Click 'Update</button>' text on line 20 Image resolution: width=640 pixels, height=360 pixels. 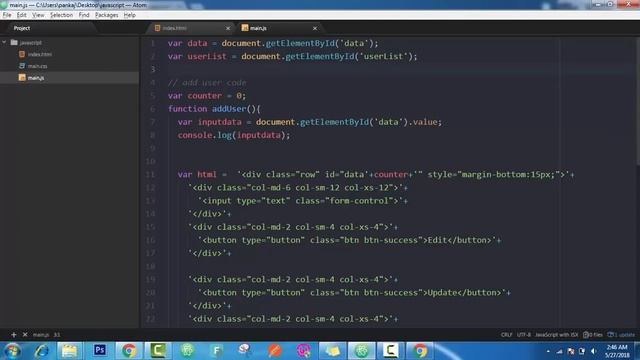point(464,293)
